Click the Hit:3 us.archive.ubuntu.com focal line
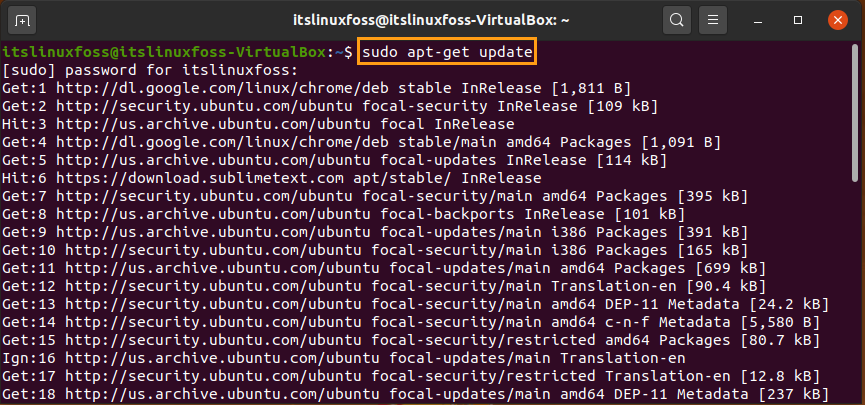This screenshot has width=865, height=405. [258, 124]
